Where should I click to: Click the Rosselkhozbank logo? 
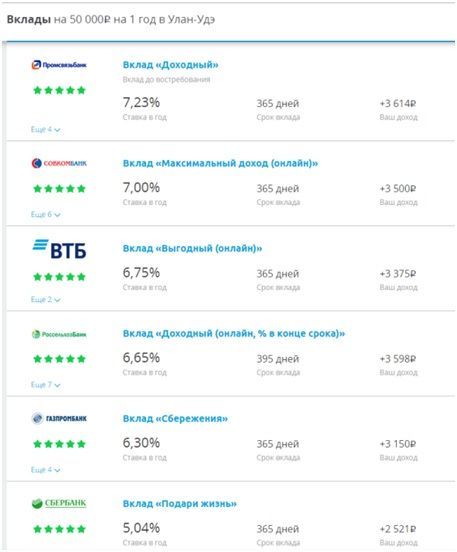pos(59,334)
